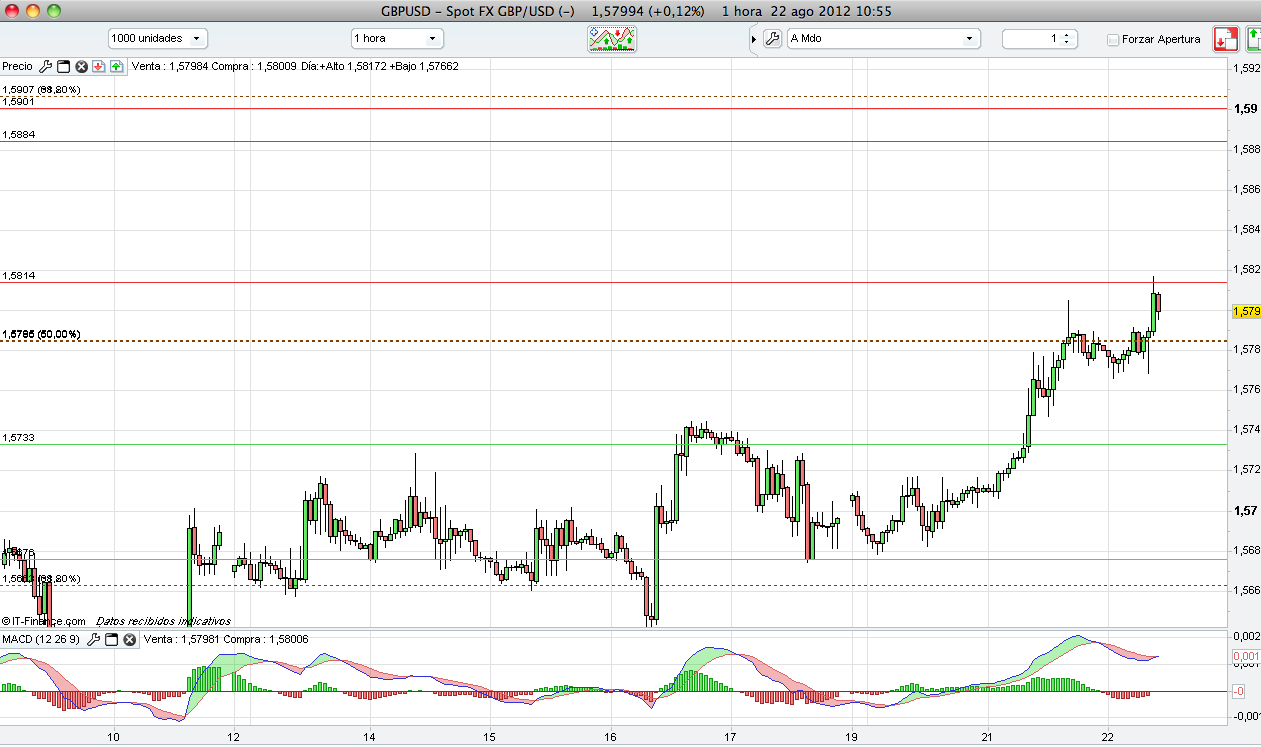Viewport: 1261px width, 747px height.
Task: Click date 14 on the time axis
Action: pos(369,737)
